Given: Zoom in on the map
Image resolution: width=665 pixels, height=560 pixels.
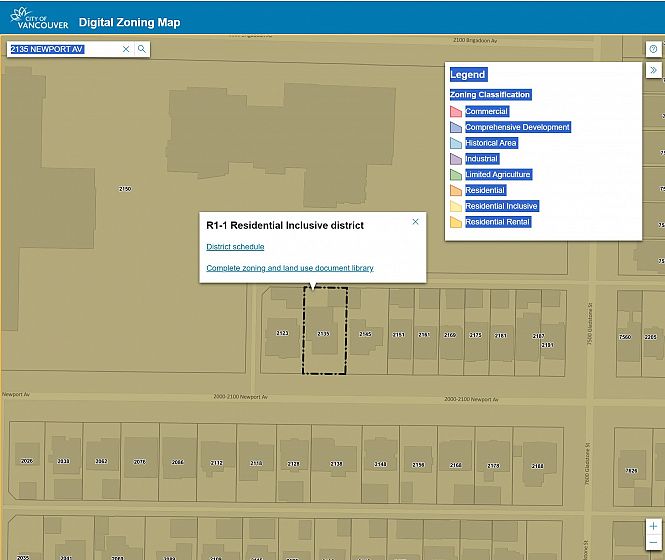Looking at the screenshot, I should [653, 526].
